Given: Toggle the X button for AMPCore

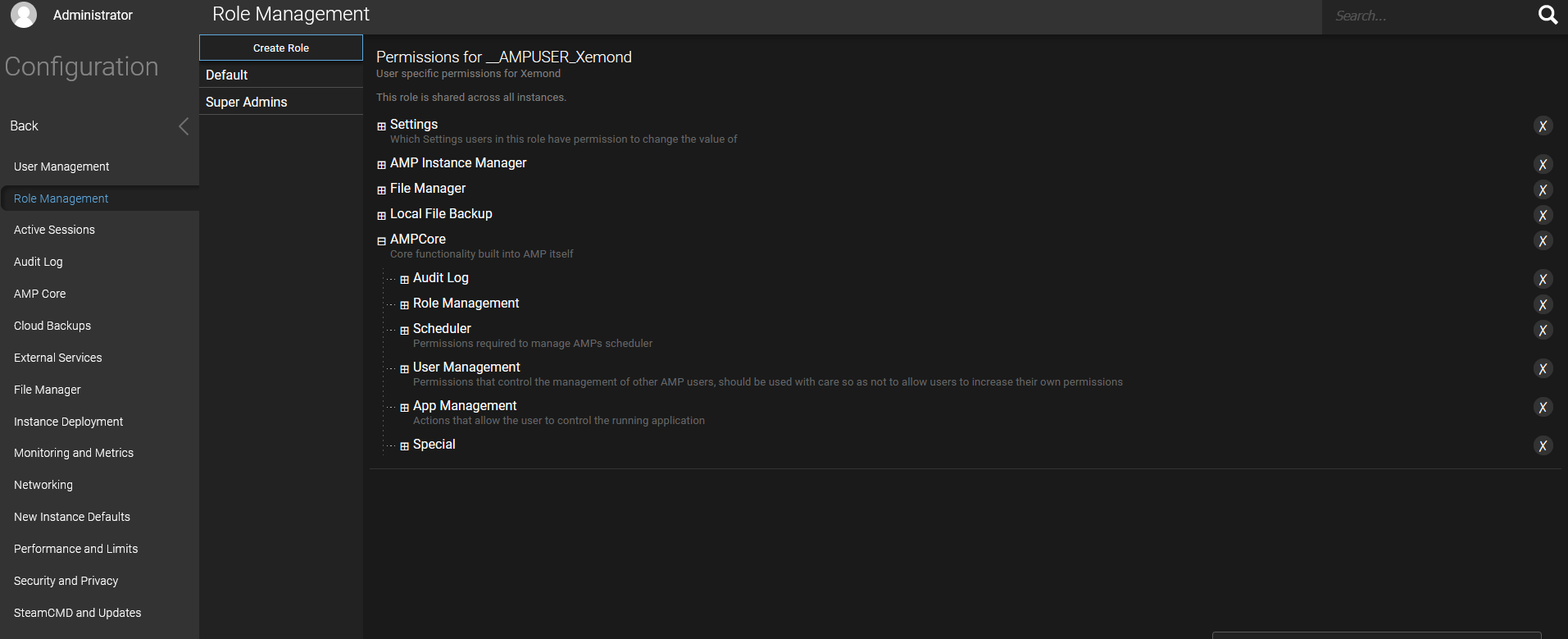Looking at the screenshot, I should 1543,240.
